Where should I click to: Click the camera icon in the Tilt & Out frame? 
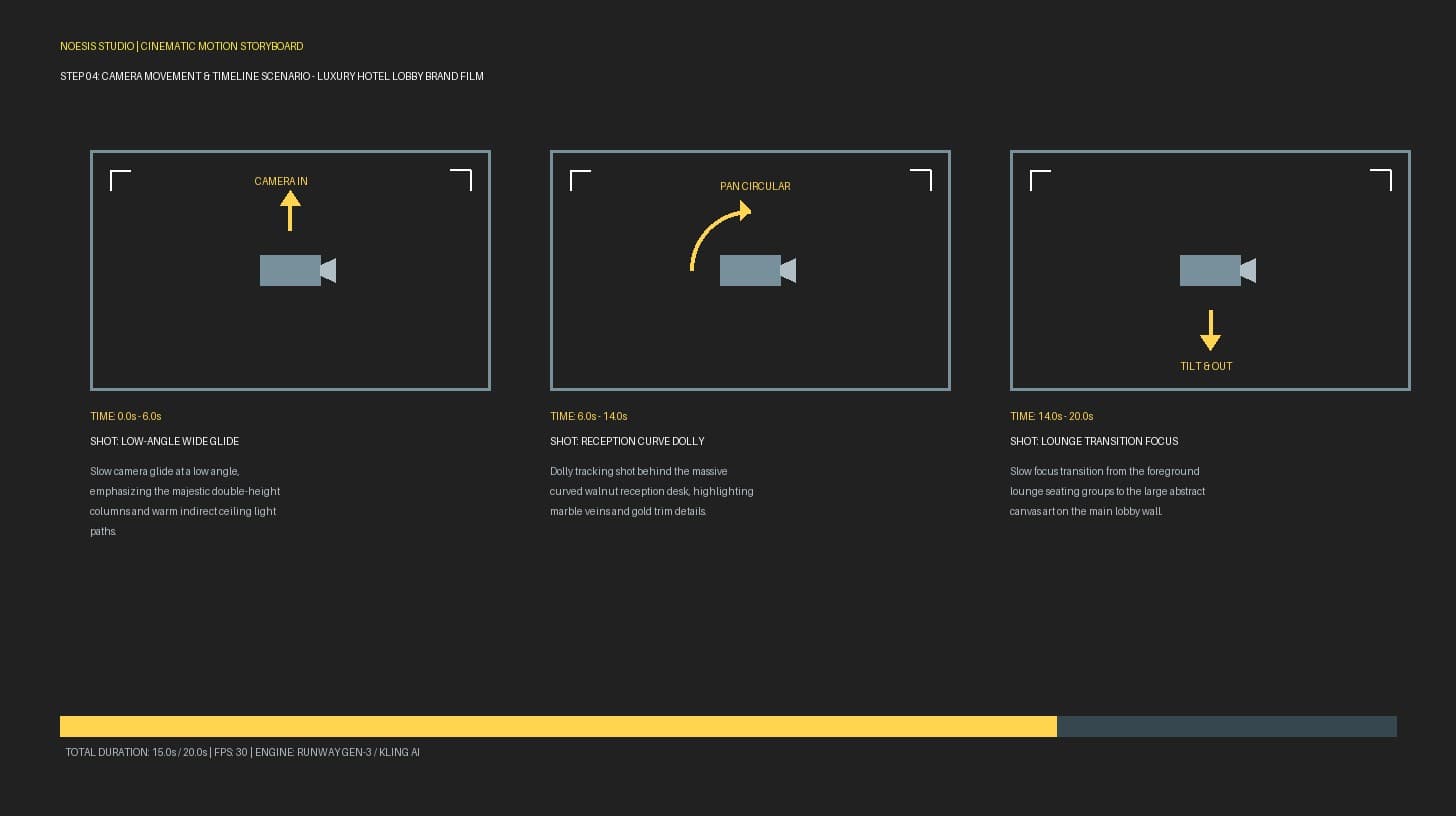click(1218, 270)
